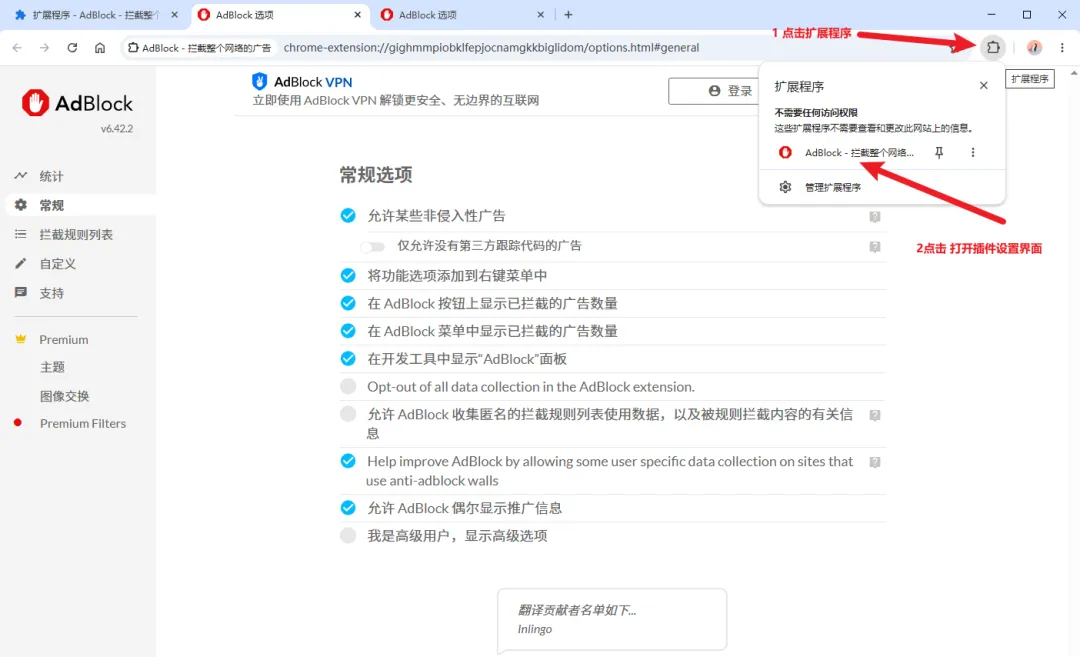Screen dimensions: 1080x657
Task: Uncheck 将功能选项添加到右键菜单中
Action: point(348,275)
